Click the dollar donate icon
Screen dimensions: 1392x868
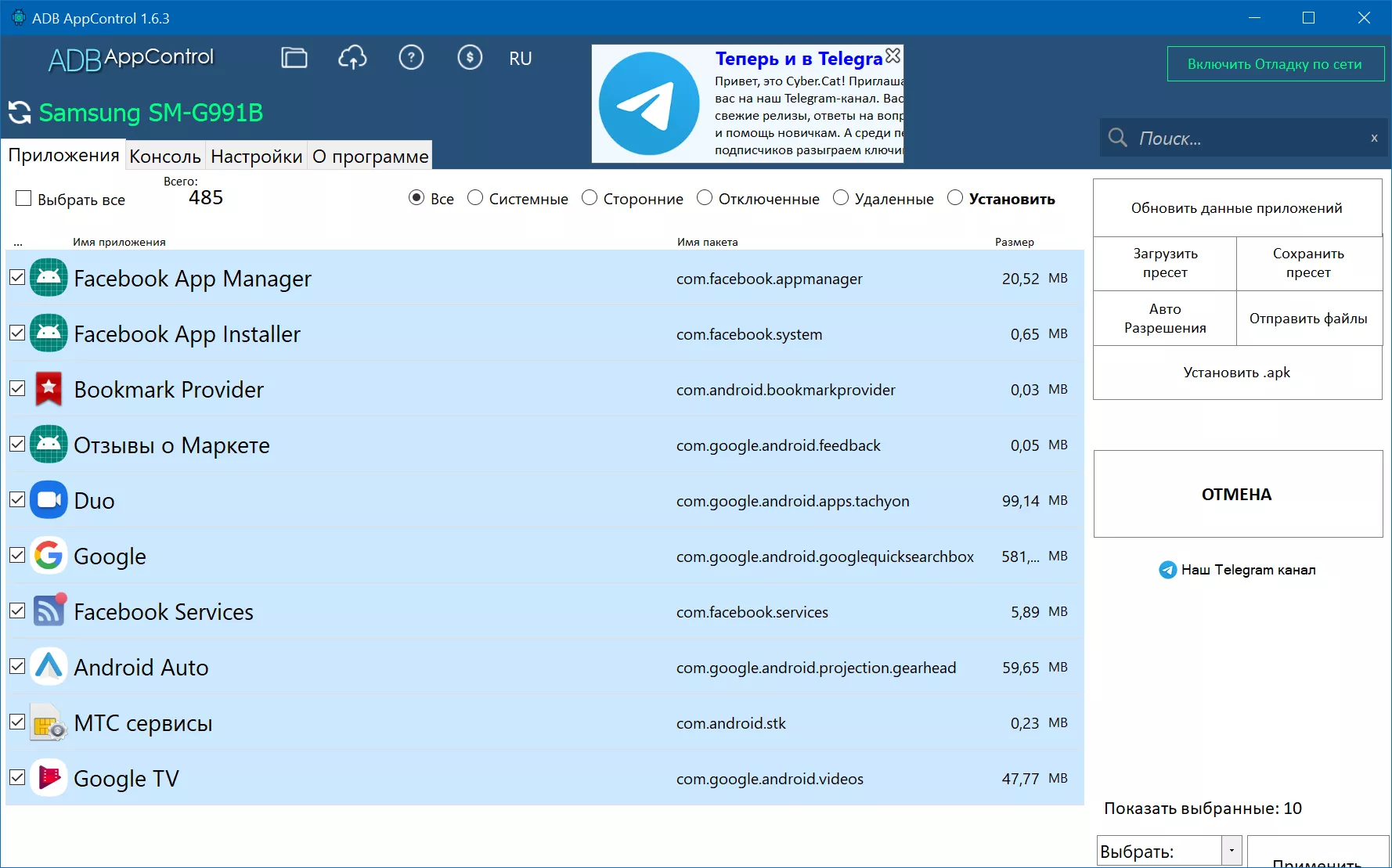[470, 57]
